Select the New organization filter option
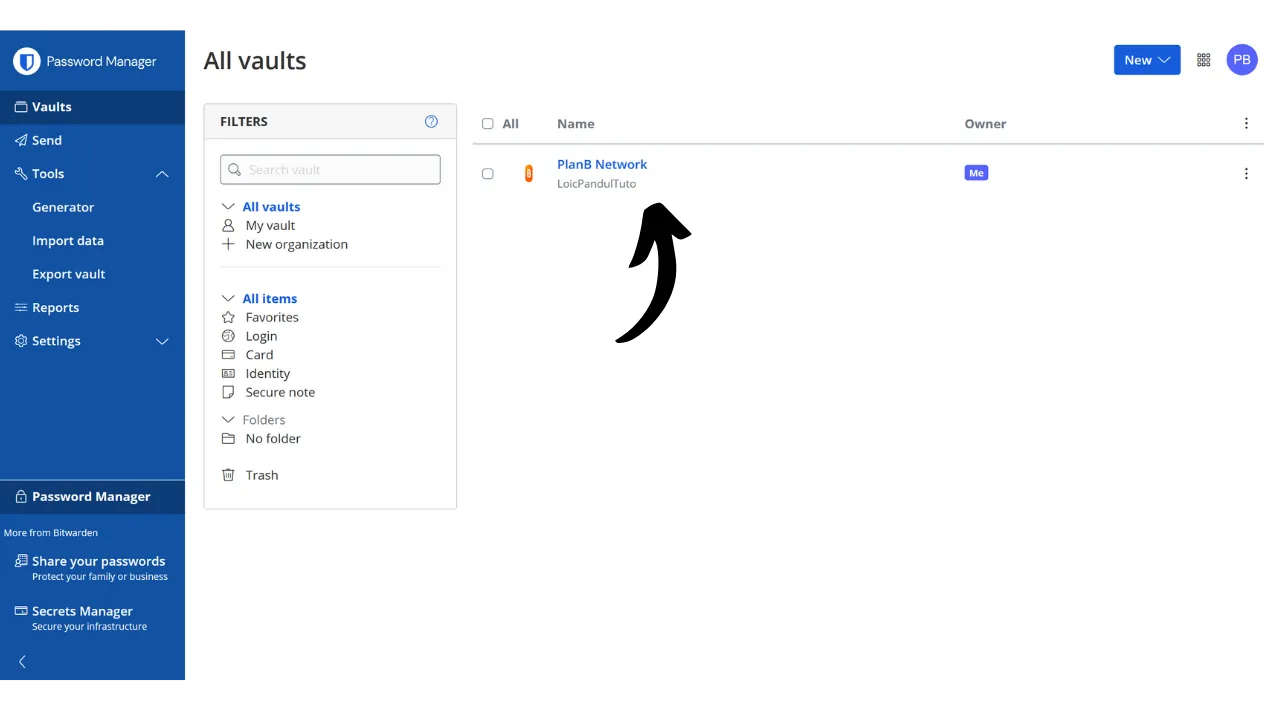The height and width of the screenshot is (711, 1280). (x=296, y=244)
